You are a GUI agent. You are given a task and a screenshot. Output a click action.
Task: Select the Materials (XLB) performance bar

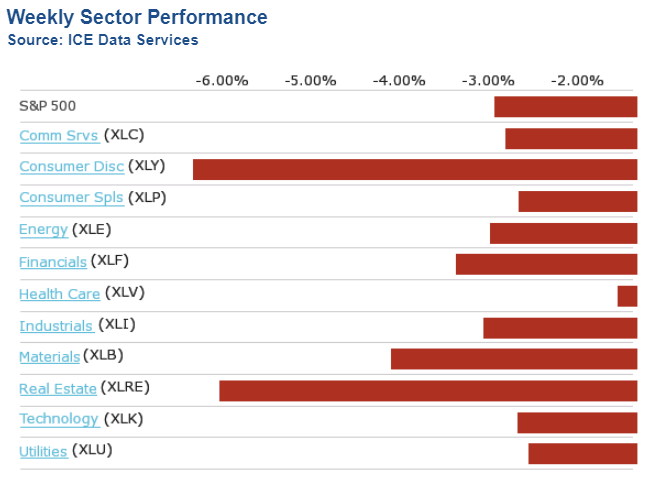tap(514, 359)
